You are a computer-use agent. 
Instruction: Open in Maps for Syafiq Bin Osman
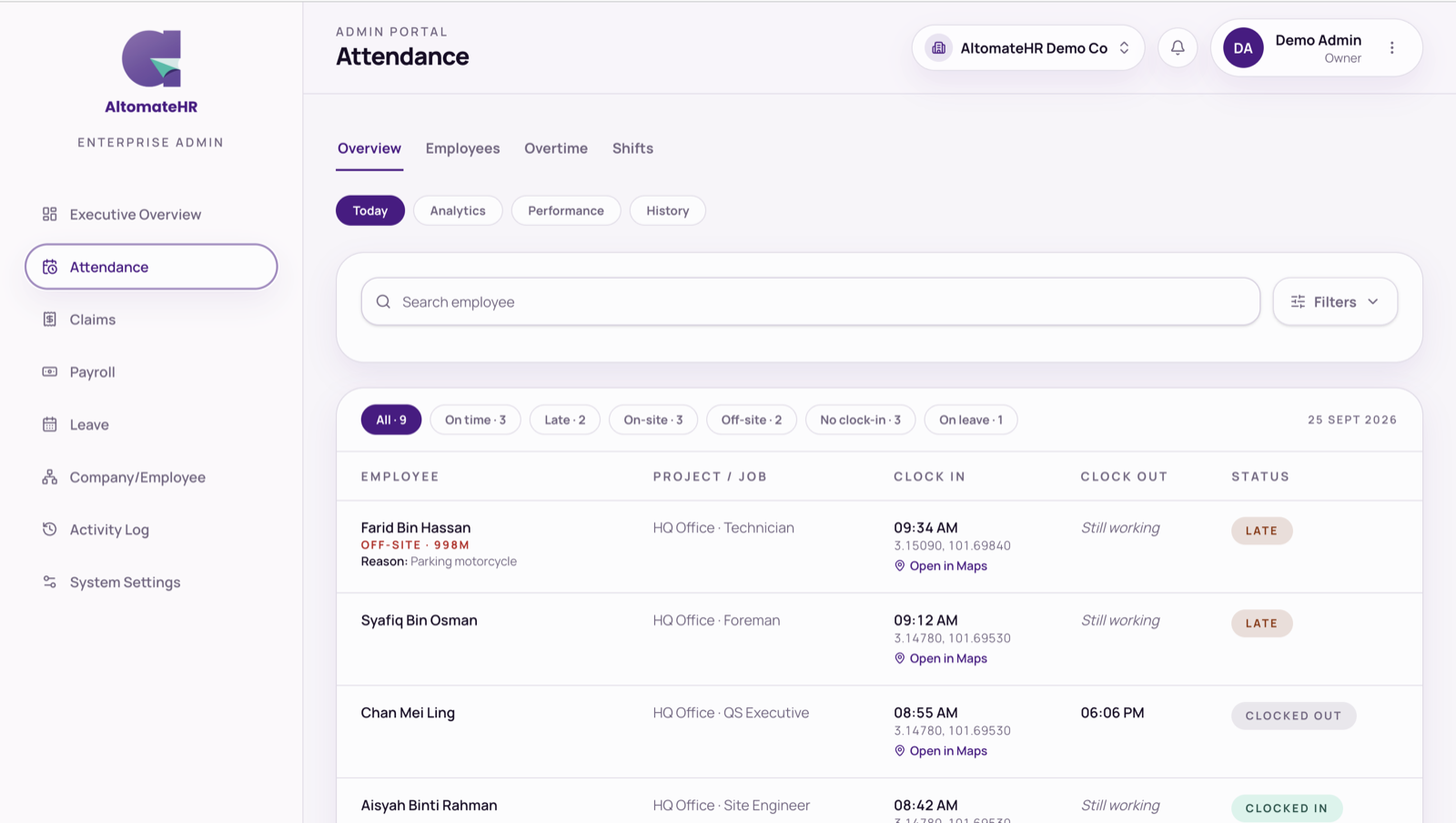[941, 658]
